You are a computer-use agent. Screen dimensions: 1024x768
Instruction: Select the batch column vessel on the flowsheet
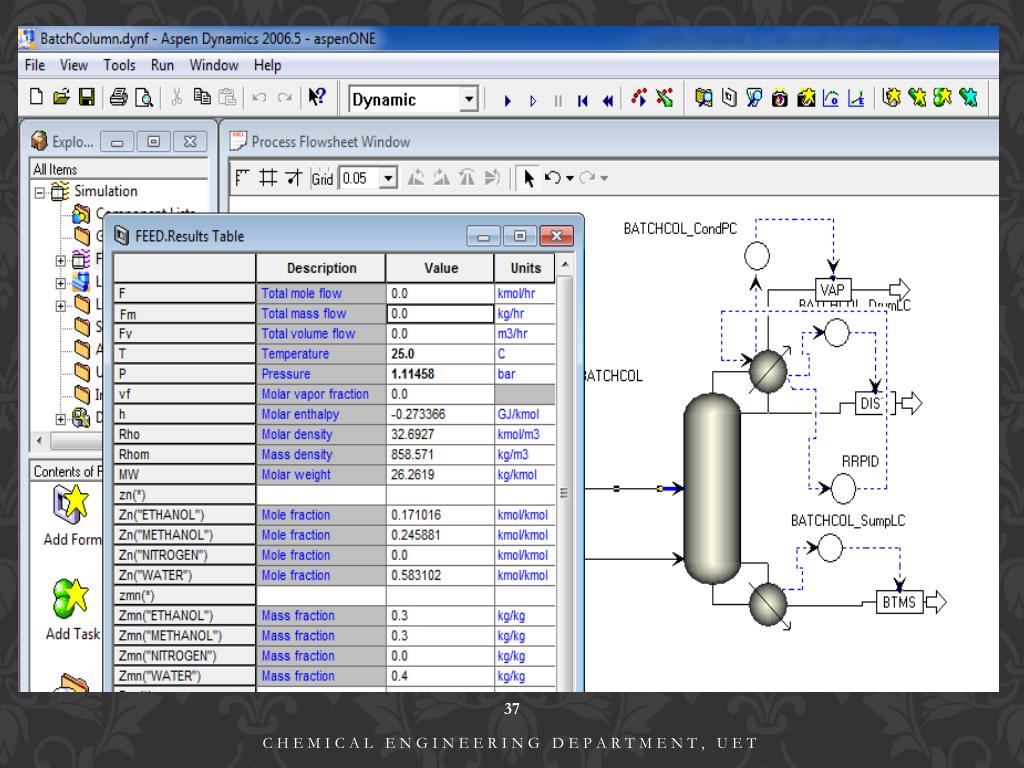click(x=712, y=488)
